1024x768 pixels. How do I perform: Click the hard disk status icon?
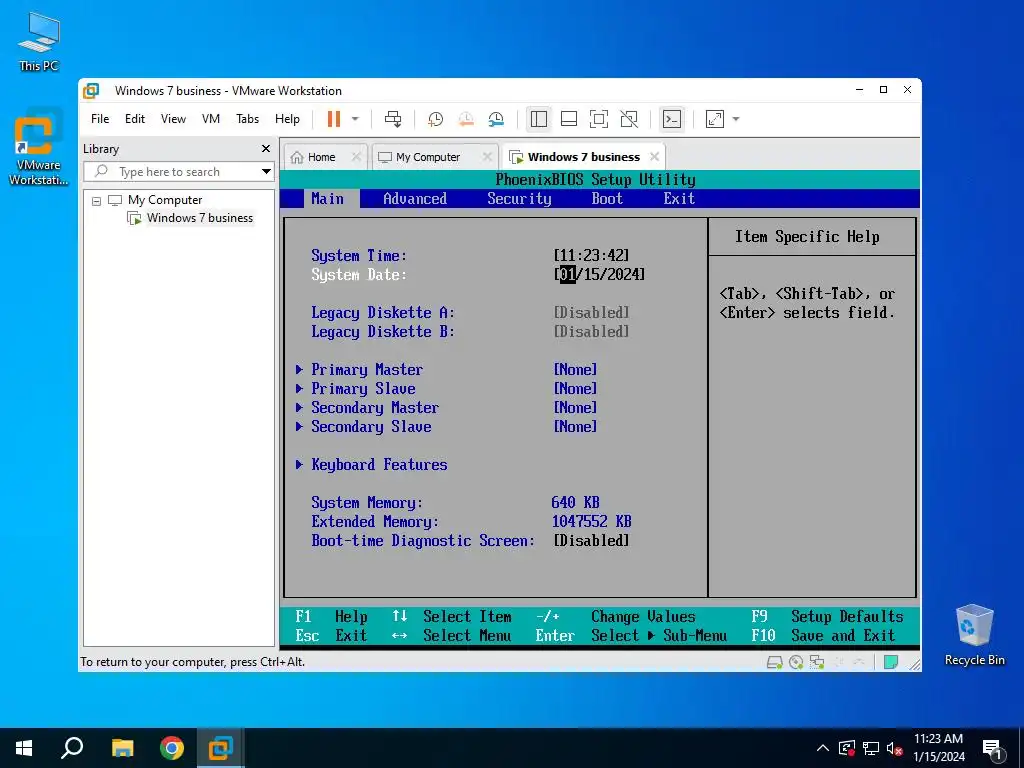775,662
